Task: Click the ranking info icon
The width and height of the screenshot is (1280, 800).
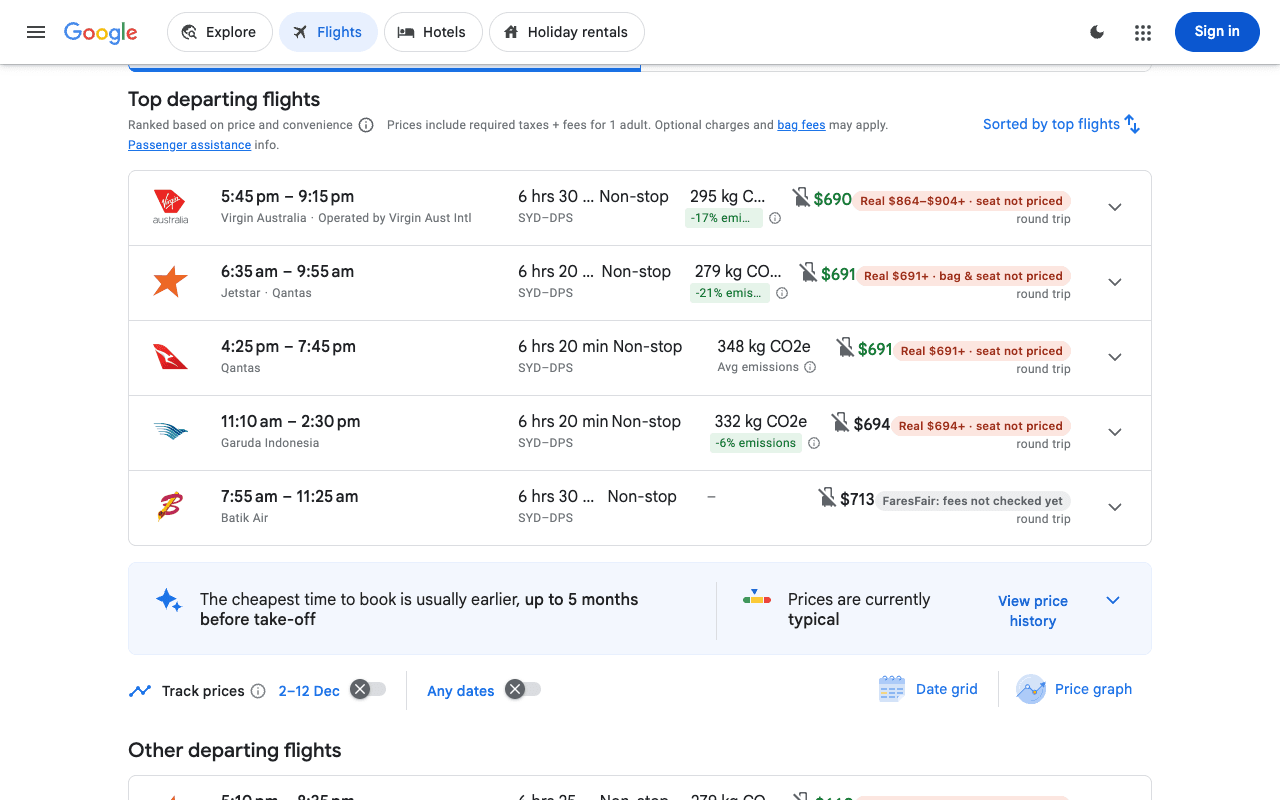Action: 366,125
